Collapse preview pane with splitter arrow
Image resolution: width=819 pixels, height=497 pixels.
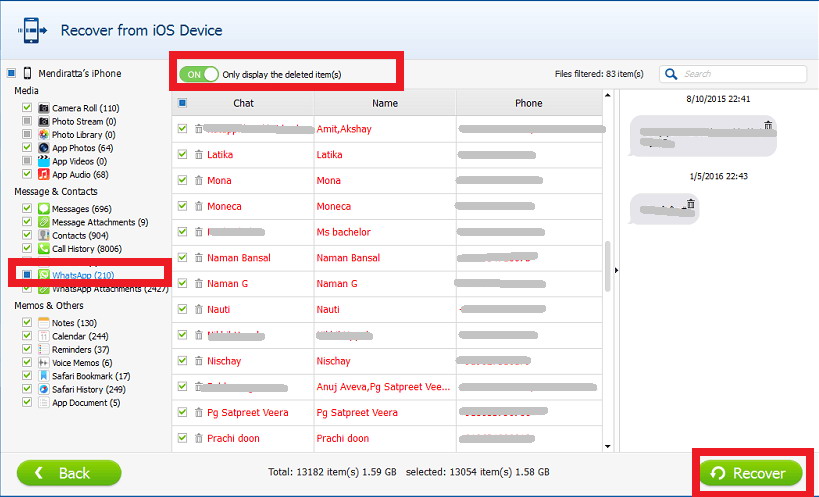click(614, 270)
